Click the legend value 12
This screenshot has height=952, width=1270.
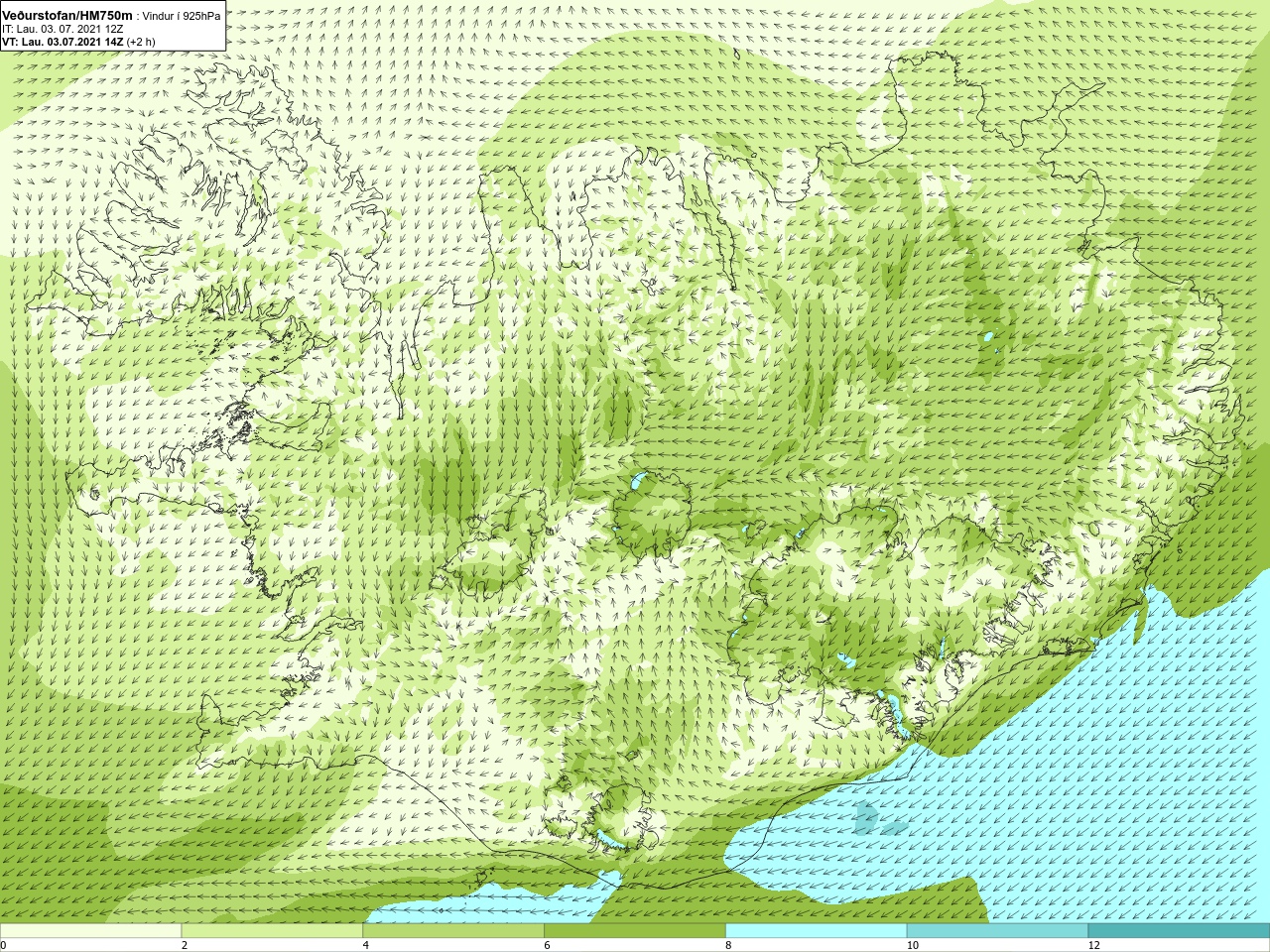click(1094, 945)
